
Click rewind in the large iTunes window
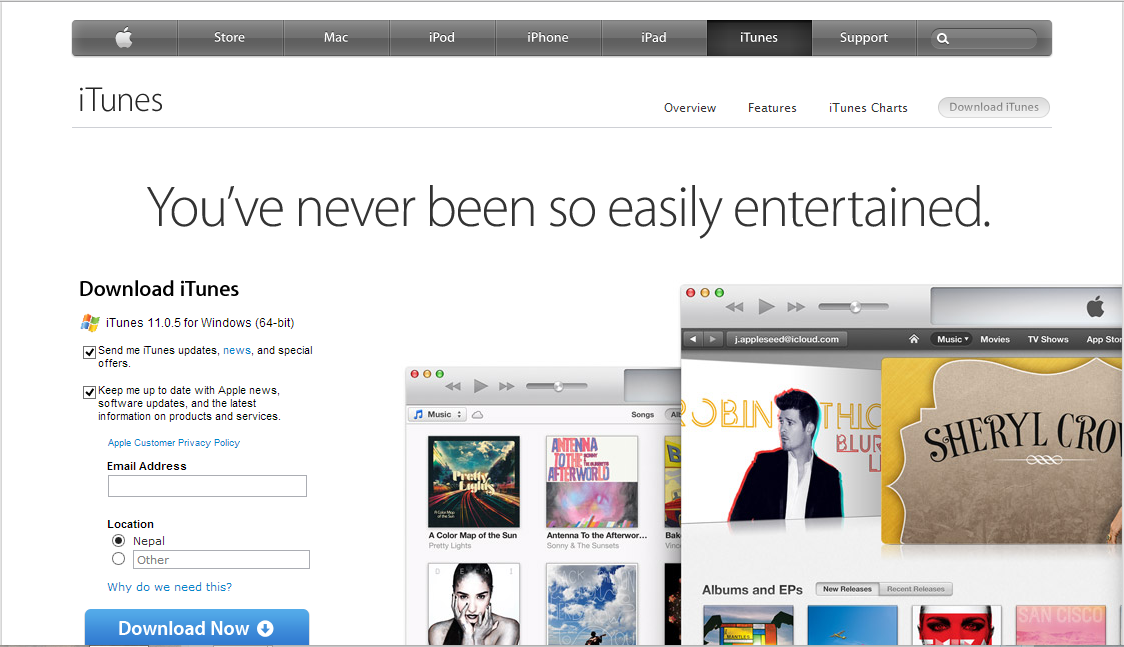(x=734, y=307)
